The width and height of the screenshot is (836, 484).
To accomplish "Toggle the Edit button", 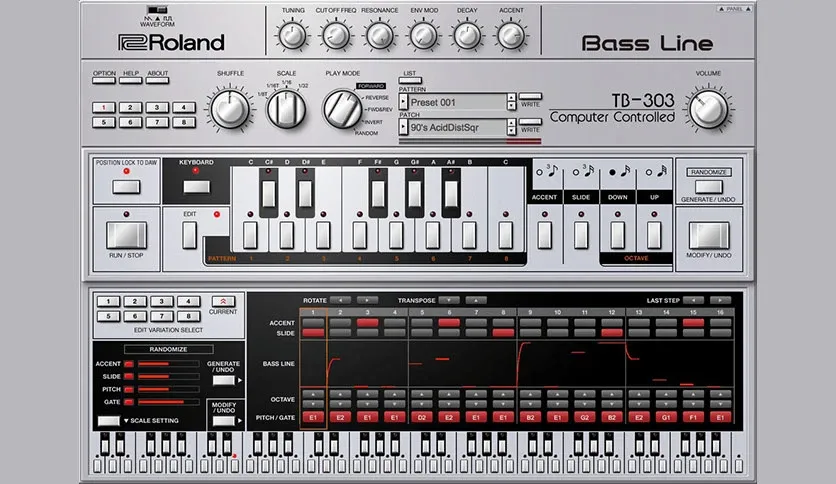I will (x=190, y=236).
